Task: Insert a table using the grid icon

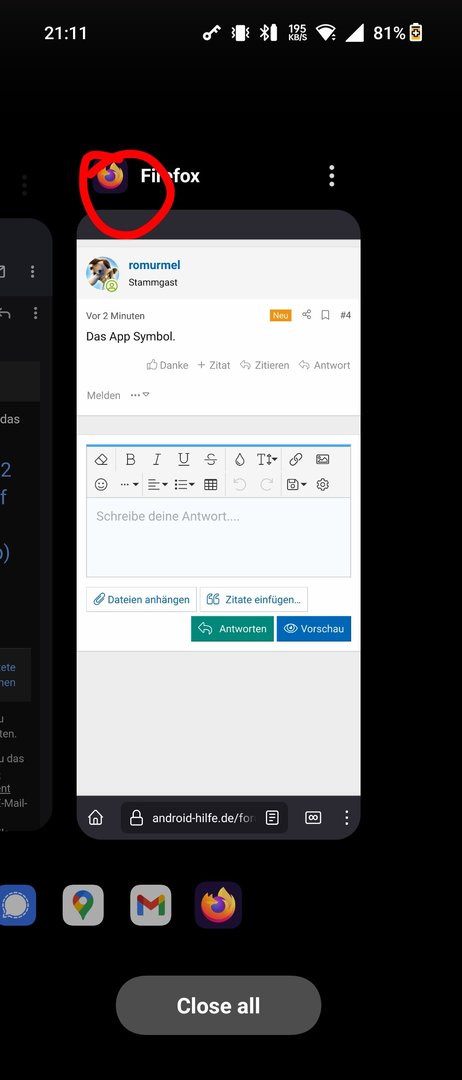Action: coord(211,485)
